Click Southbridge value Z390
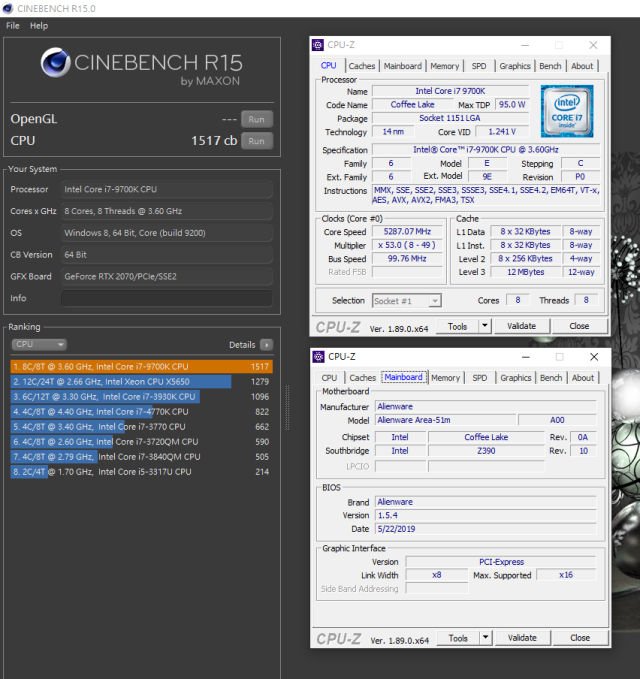The width and height of the screenshot is (640, 679). click(x=486, y=451)
